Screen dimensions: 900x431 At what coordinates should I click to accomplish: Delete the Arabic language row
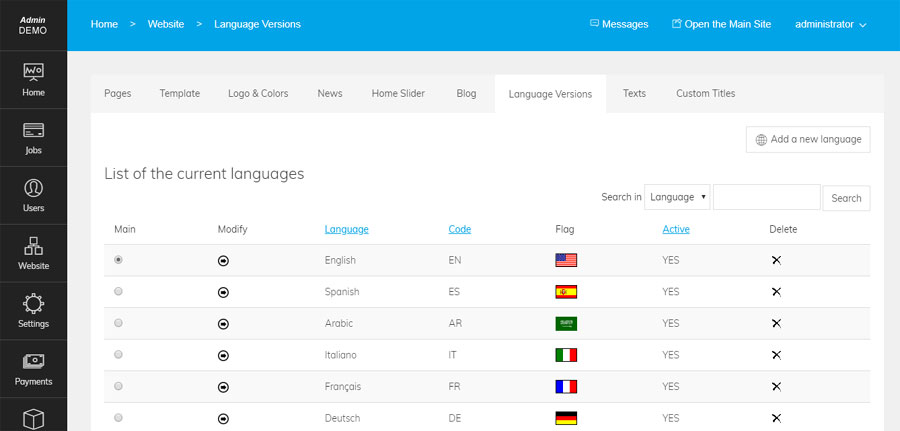pos(776,324)
